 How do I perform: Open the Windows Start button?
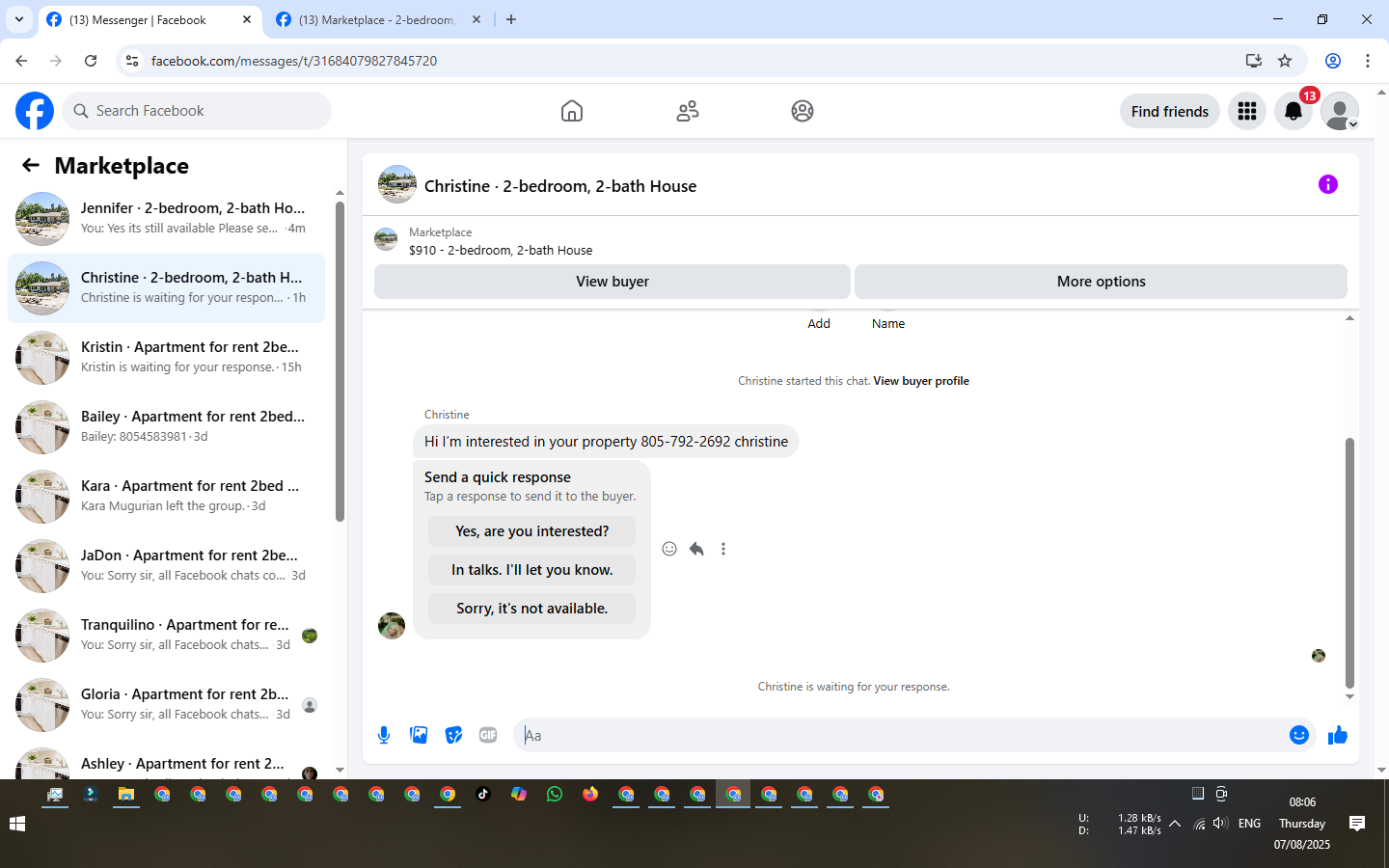click(16, 824)
